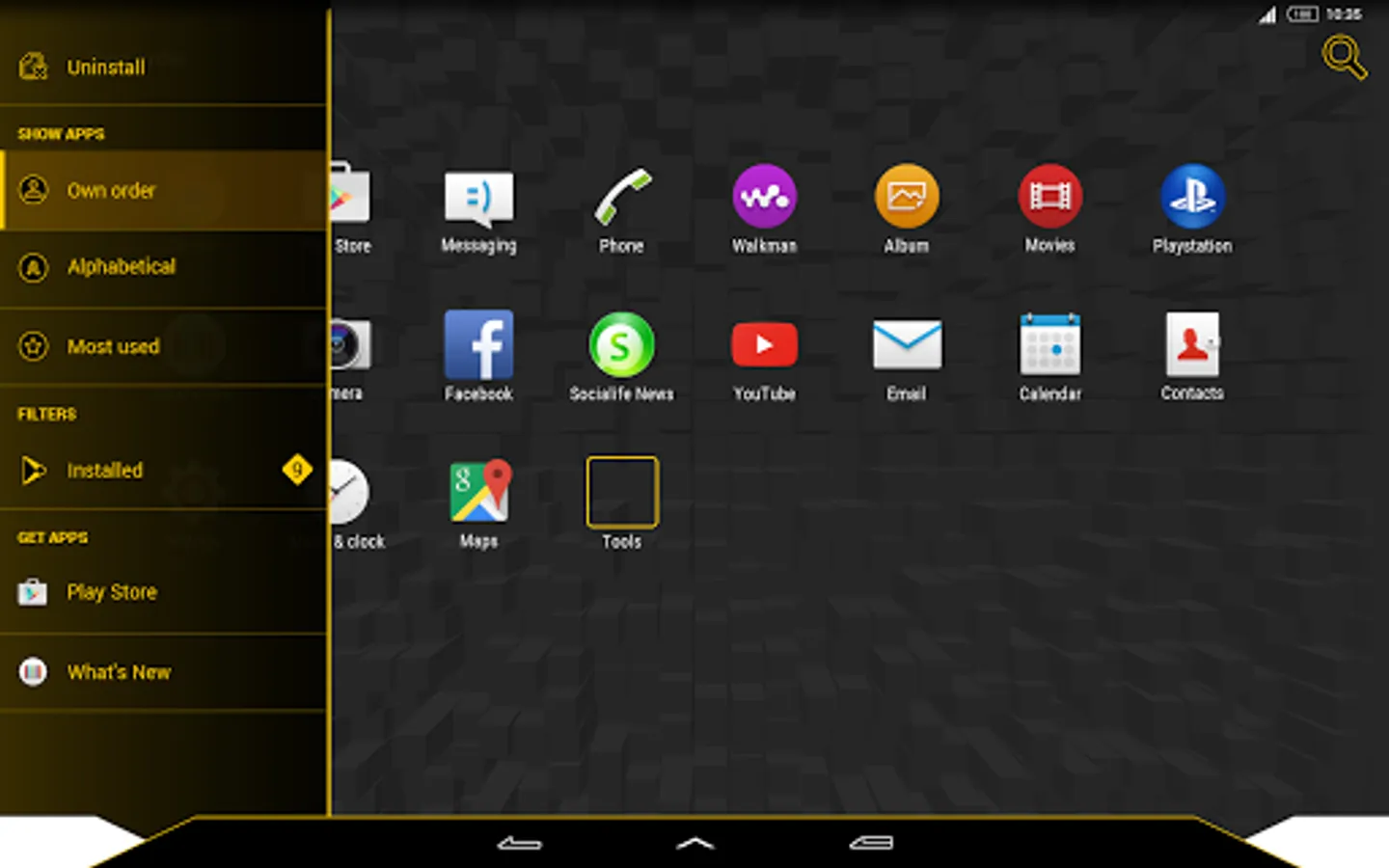Tap the Installed count badge
Viewport: 1389px width, 868px height.
tap(297, 470)
